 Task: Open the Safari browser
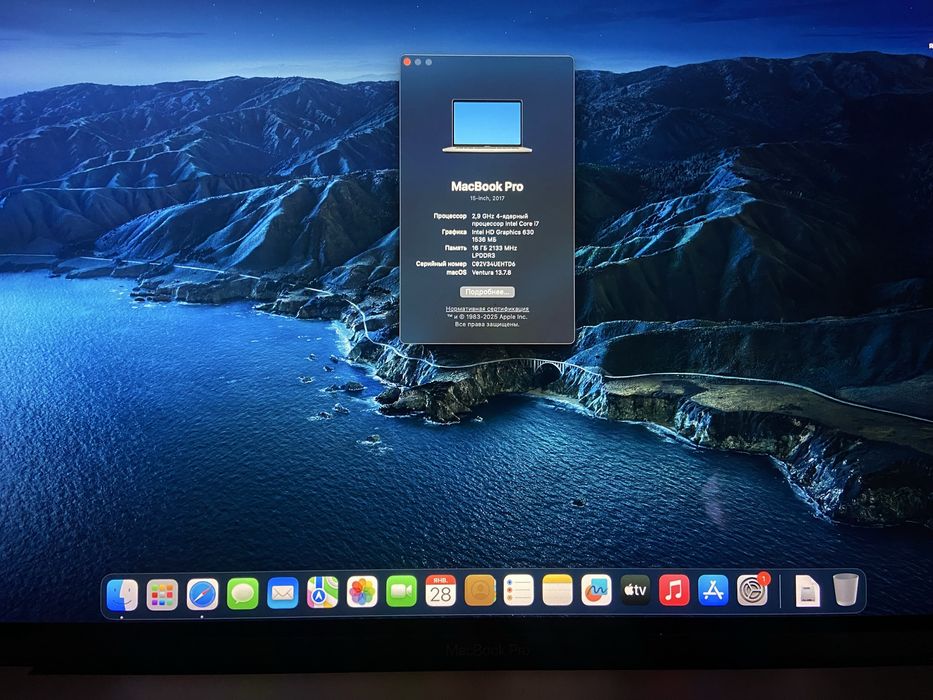pos(202,595)
